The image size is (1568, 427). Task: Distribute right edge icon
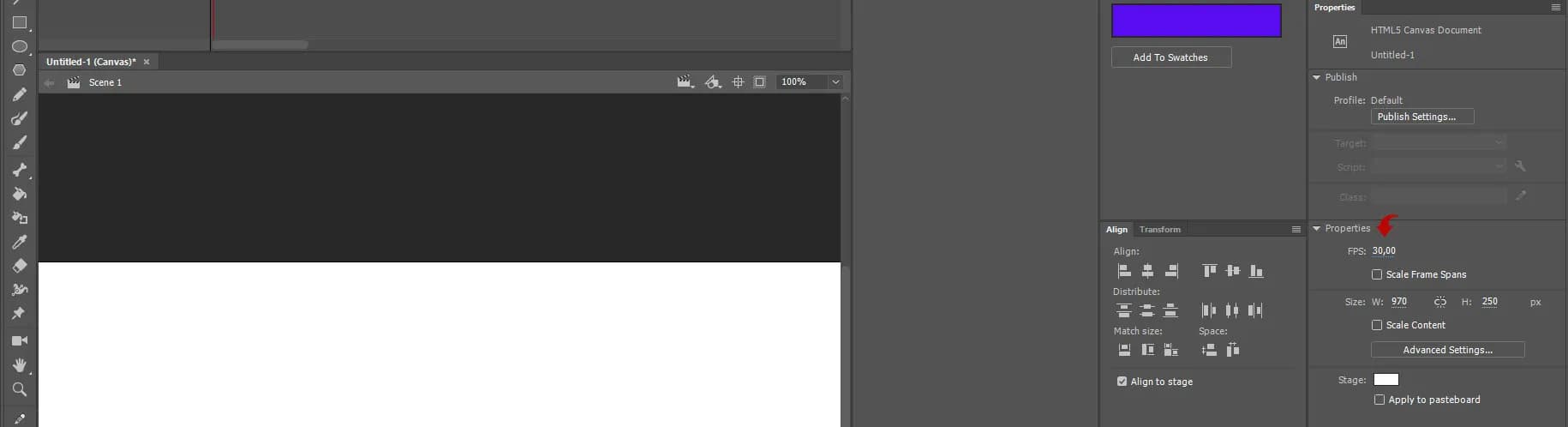[1255, 310]
